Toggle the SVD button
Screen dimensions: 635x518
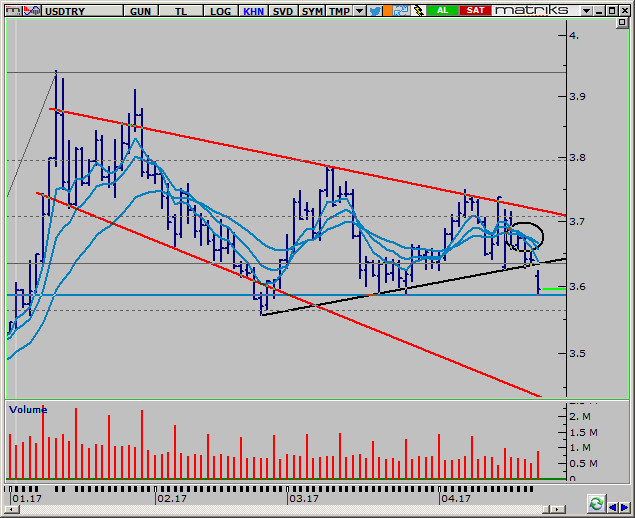click(283, 10)
